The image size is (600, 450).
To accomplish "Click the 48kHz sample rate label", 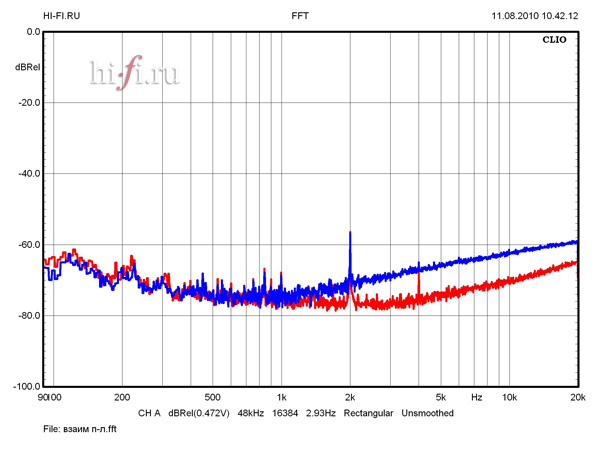I will (x=251, y=413).
